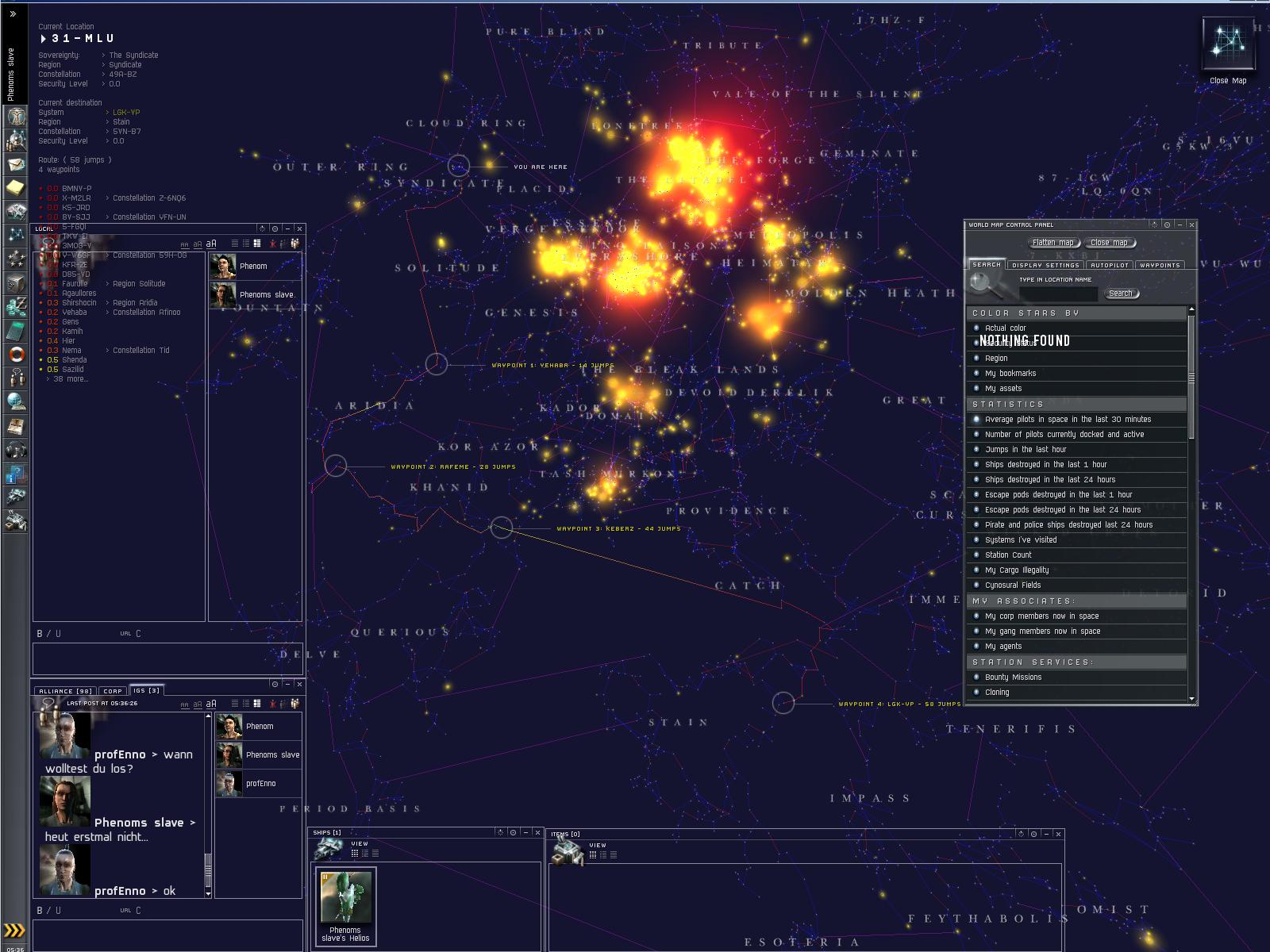1270x952 pixels.
Task: Click the IGS chat message input box
Action: pyautogui.click(x=167, y=935)
